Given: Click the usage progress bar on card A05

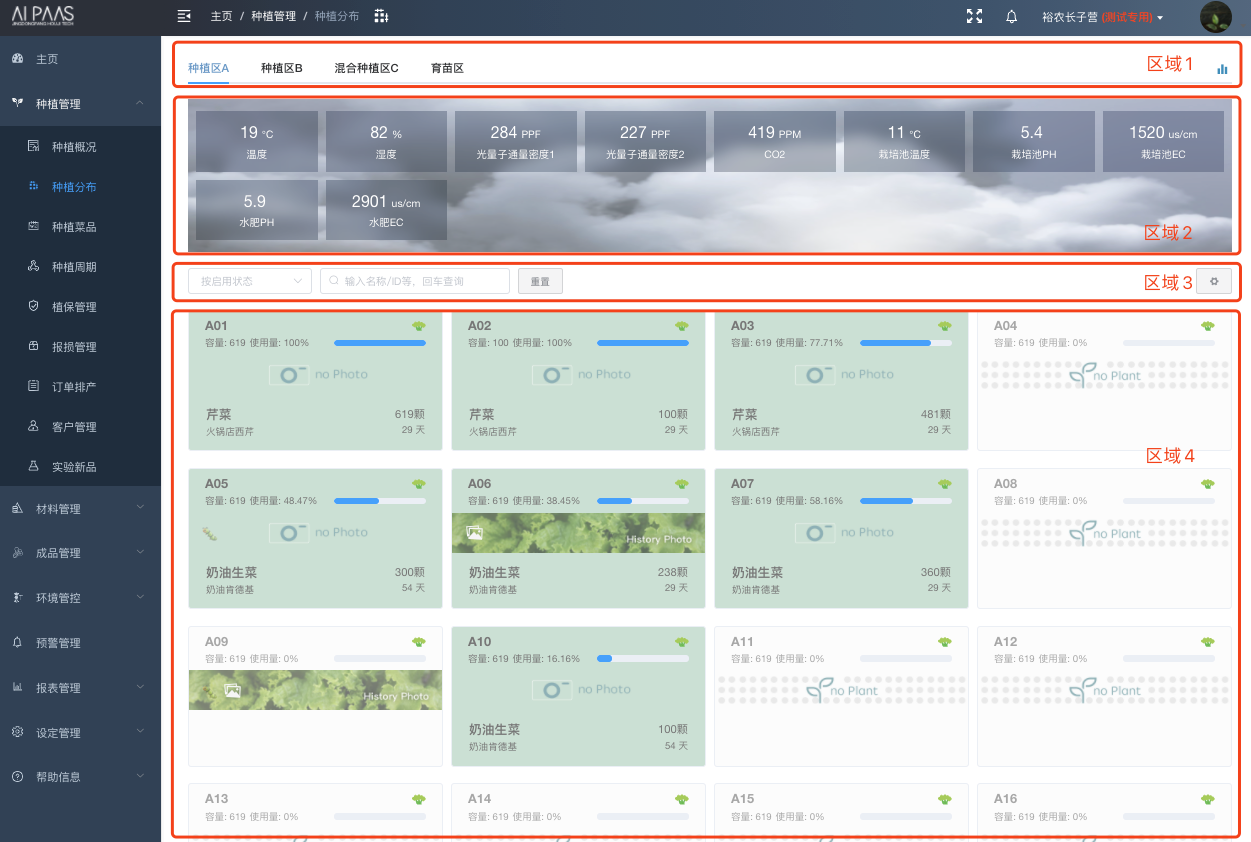Looking at the screenshot, I should [x=380, y=501].
